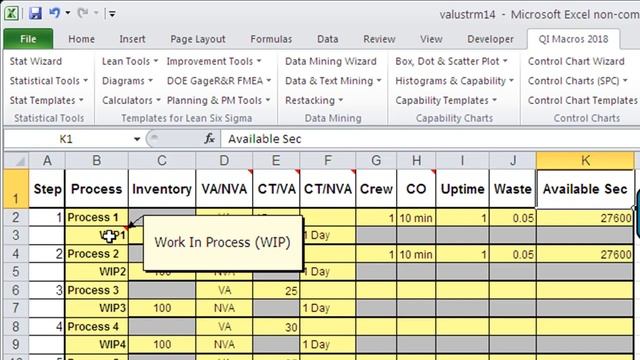Launch the Stat Wizard
Viewport: 640px width, 360px height.
pos(36,61)
